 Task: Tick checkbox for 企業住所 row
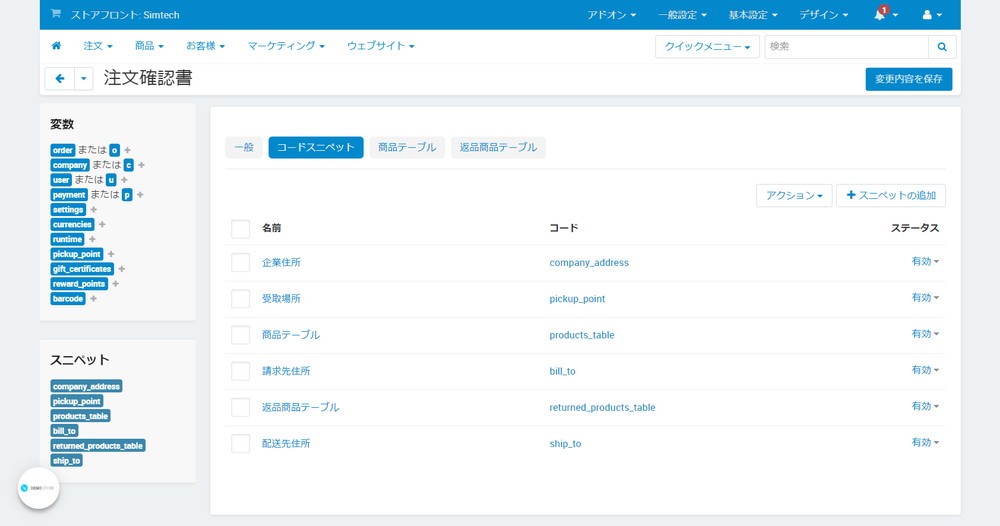[240, 263]
